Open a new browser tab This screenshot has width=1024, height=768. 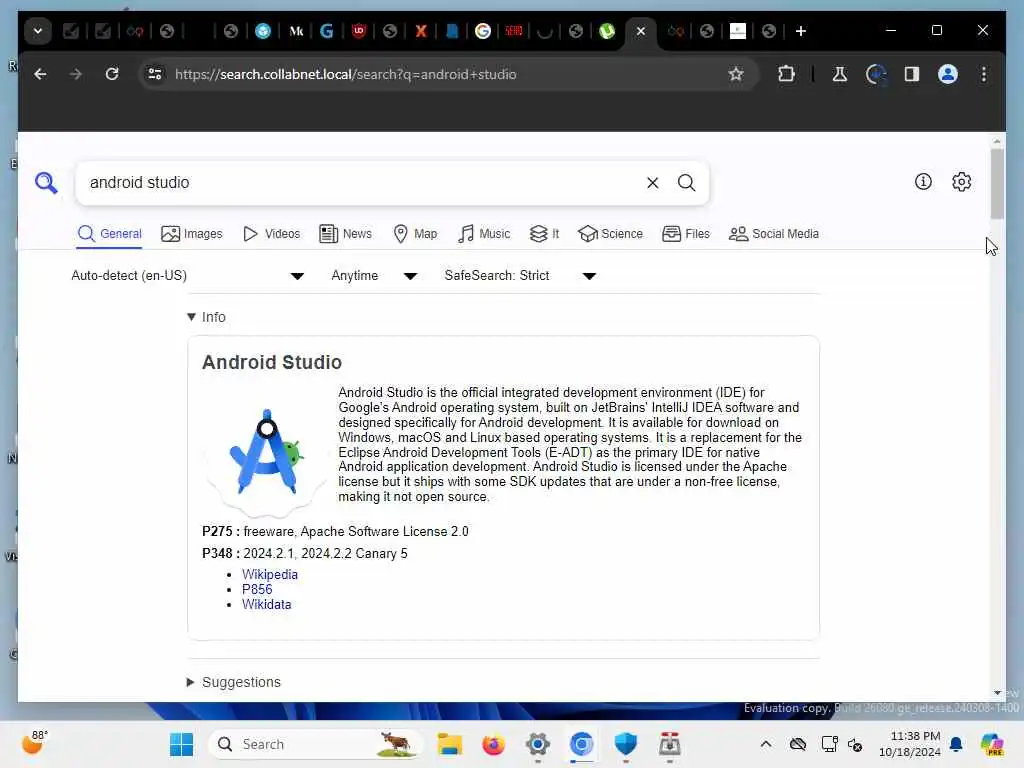tap(801, 31)
